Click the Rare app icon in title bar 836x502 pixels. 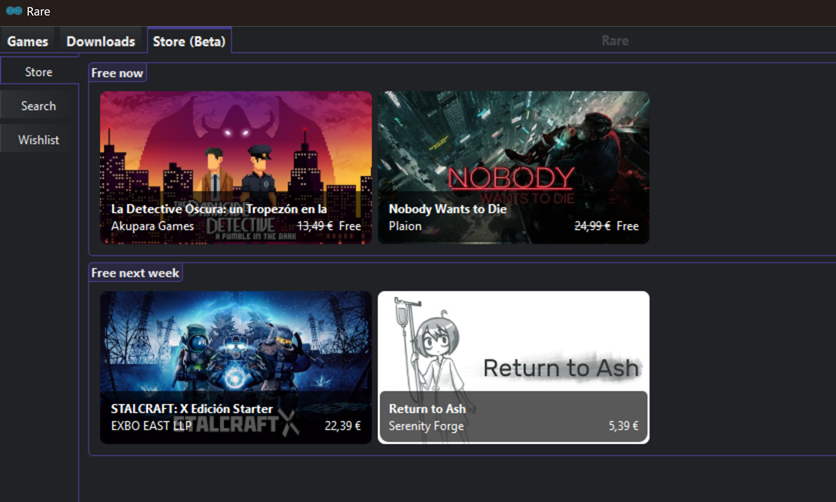[14, 11]
